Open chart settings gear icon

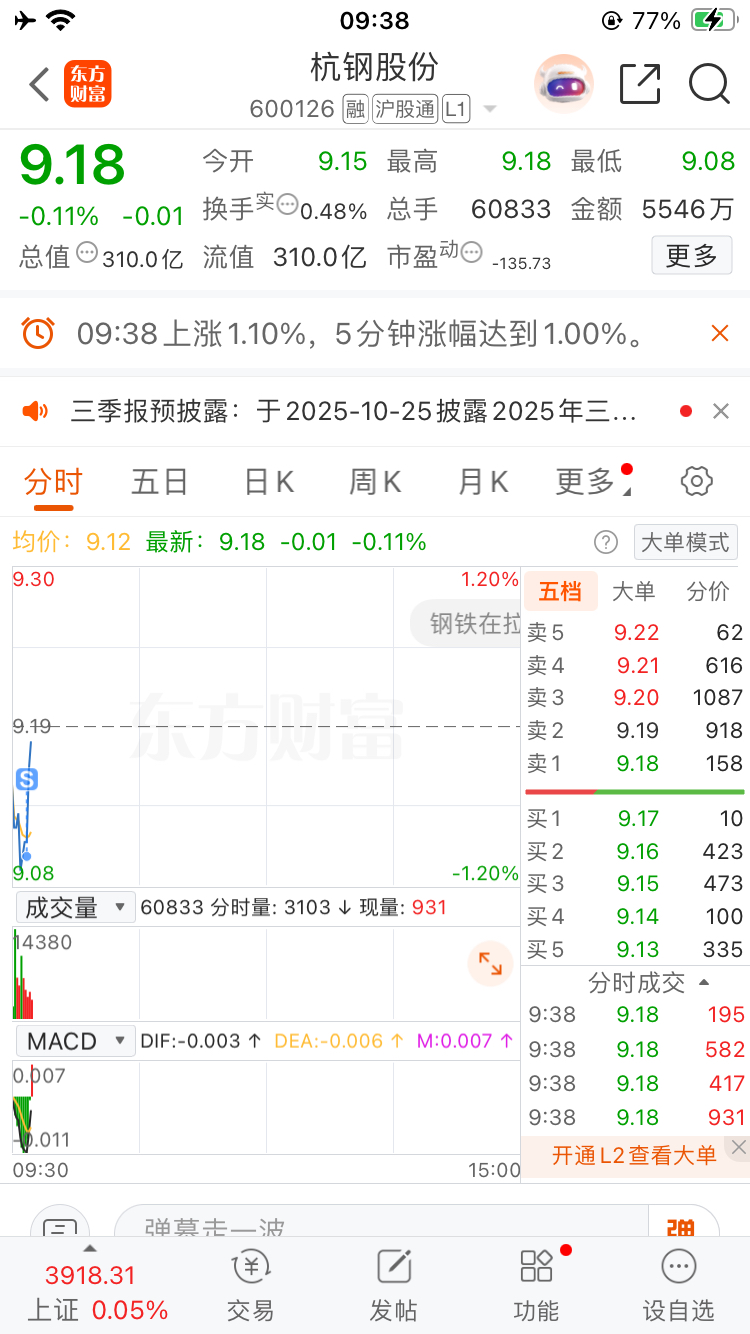pos(697,482)
